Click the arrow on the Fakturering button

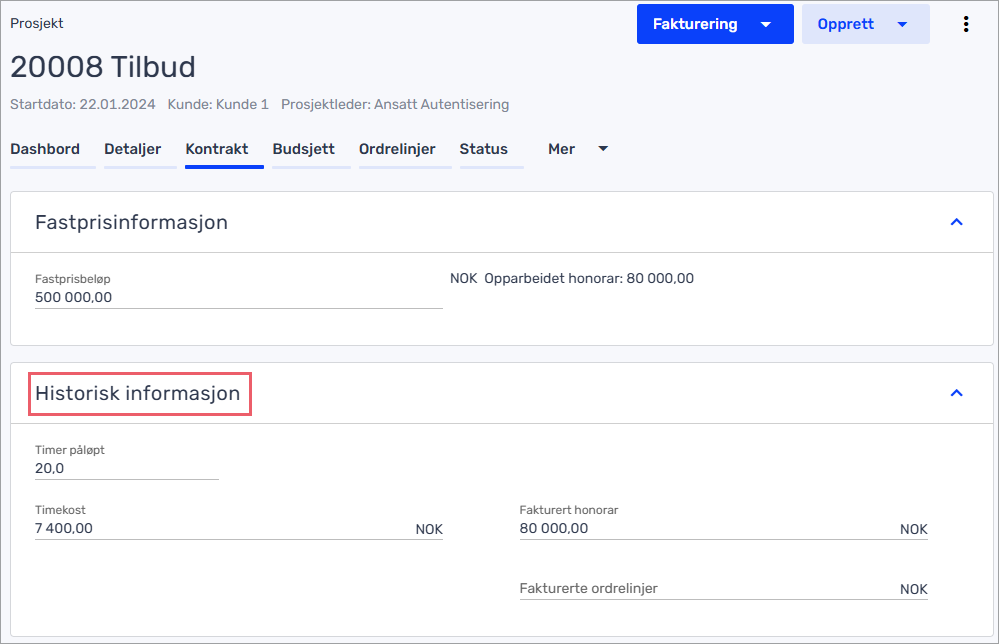[x=766, y=24]
